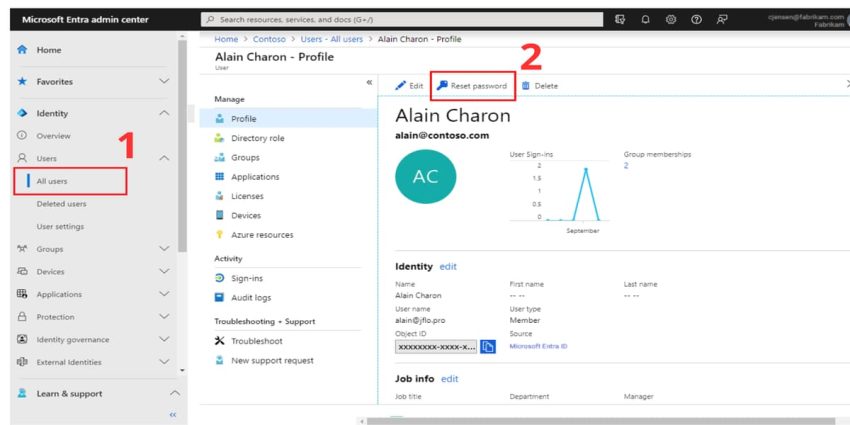The height and width of the screenshot is (425, 850).
Task: Click the Overview info icon
Action: (22, 136)
